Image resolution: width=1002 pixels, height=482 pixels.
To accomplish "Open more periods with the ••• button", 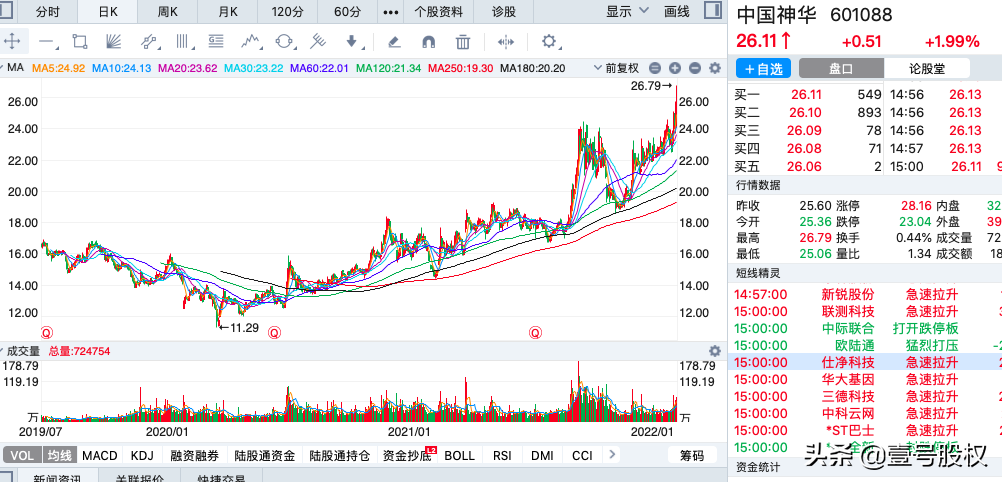I will (390, 12).
